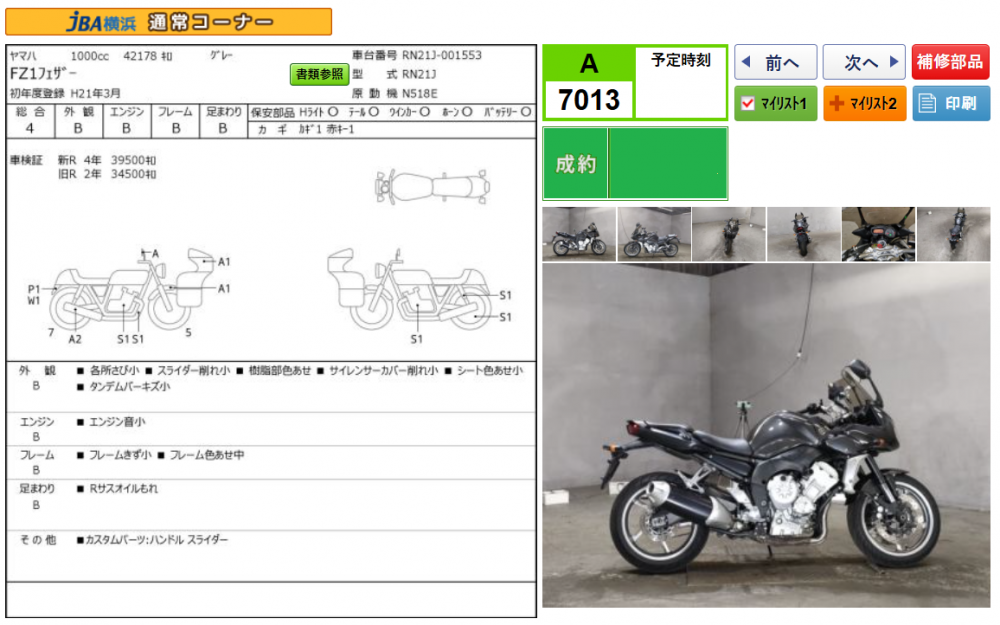Click the テール safety item
This screenshot has width=1000, height=625.
point(364,112)
